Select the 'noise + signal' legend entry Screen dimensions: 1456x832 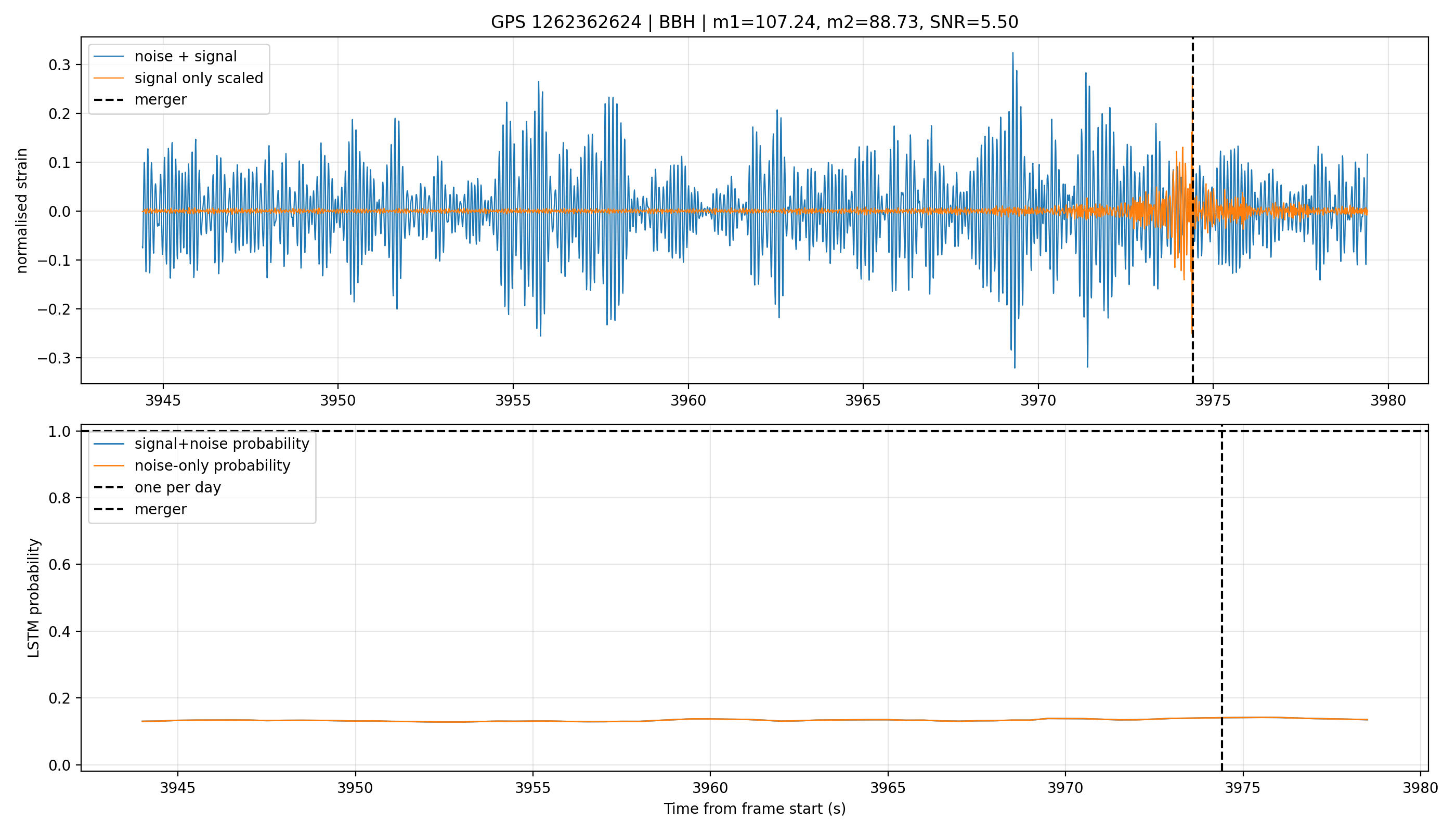(x=185, y=57)
